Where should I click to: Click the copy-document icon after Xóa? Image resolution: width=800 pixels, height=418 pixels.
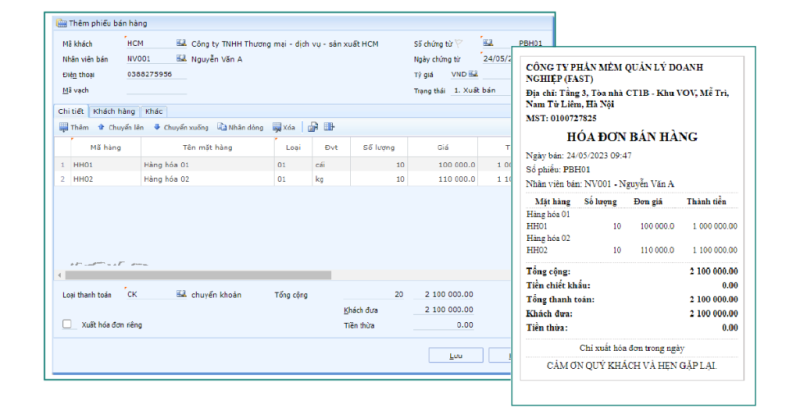(x=313, y=127)
